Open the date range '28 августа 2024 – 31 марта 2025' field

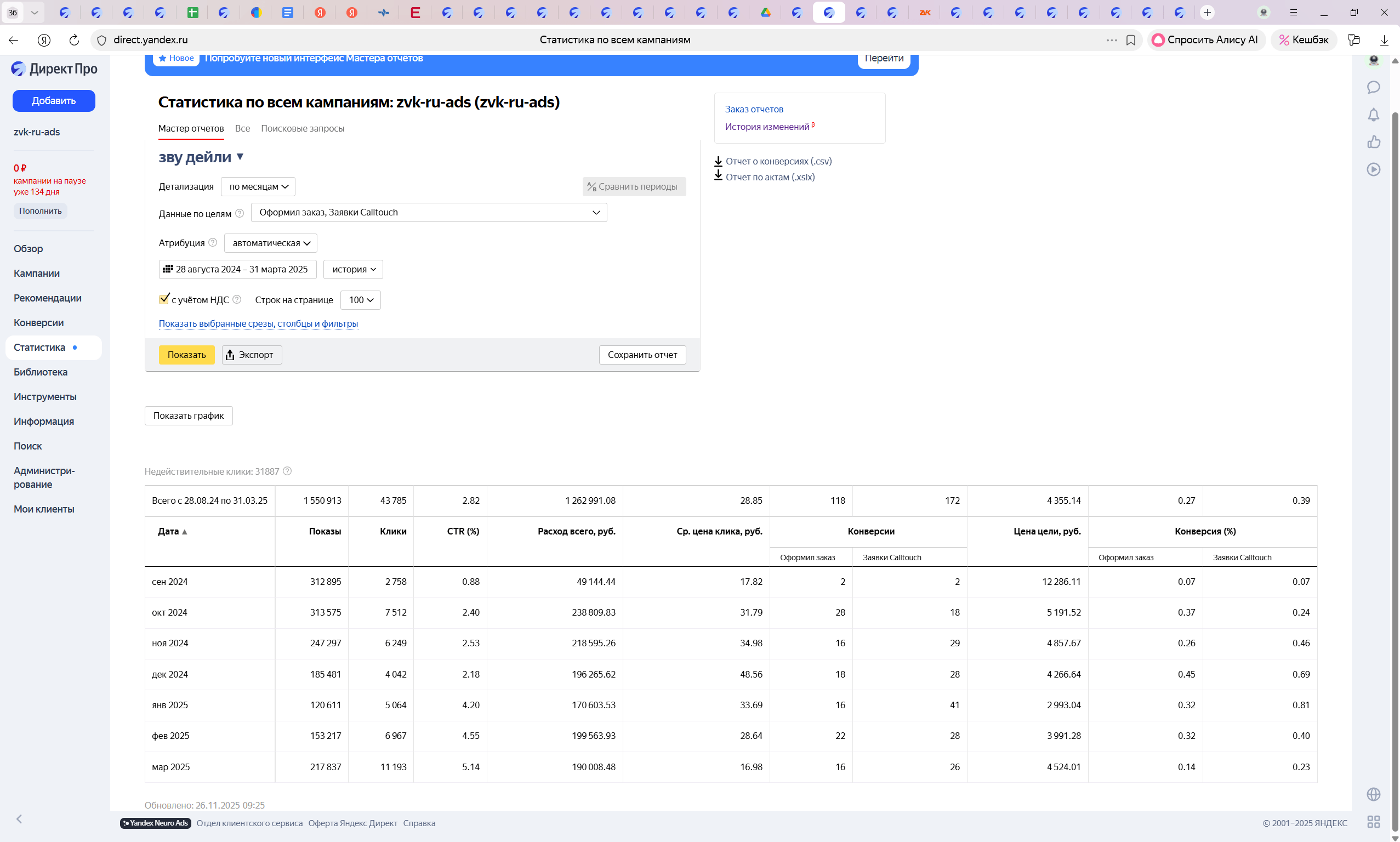(x=237, y=269)
